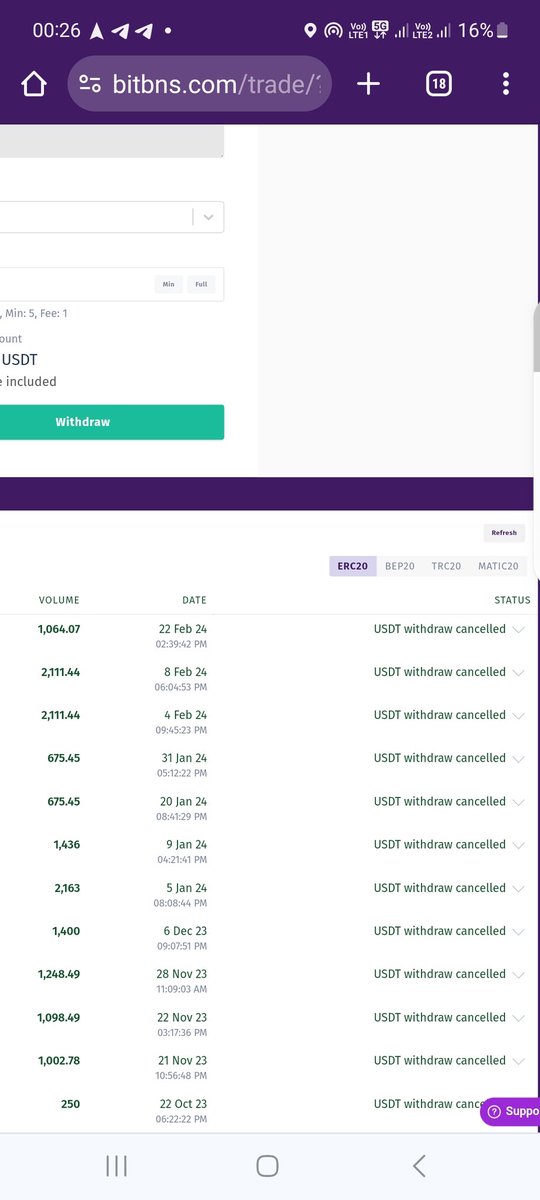Switch to the BEP20 tab
The width and height of the screenshot is (540, 1200).
(400, 566)
